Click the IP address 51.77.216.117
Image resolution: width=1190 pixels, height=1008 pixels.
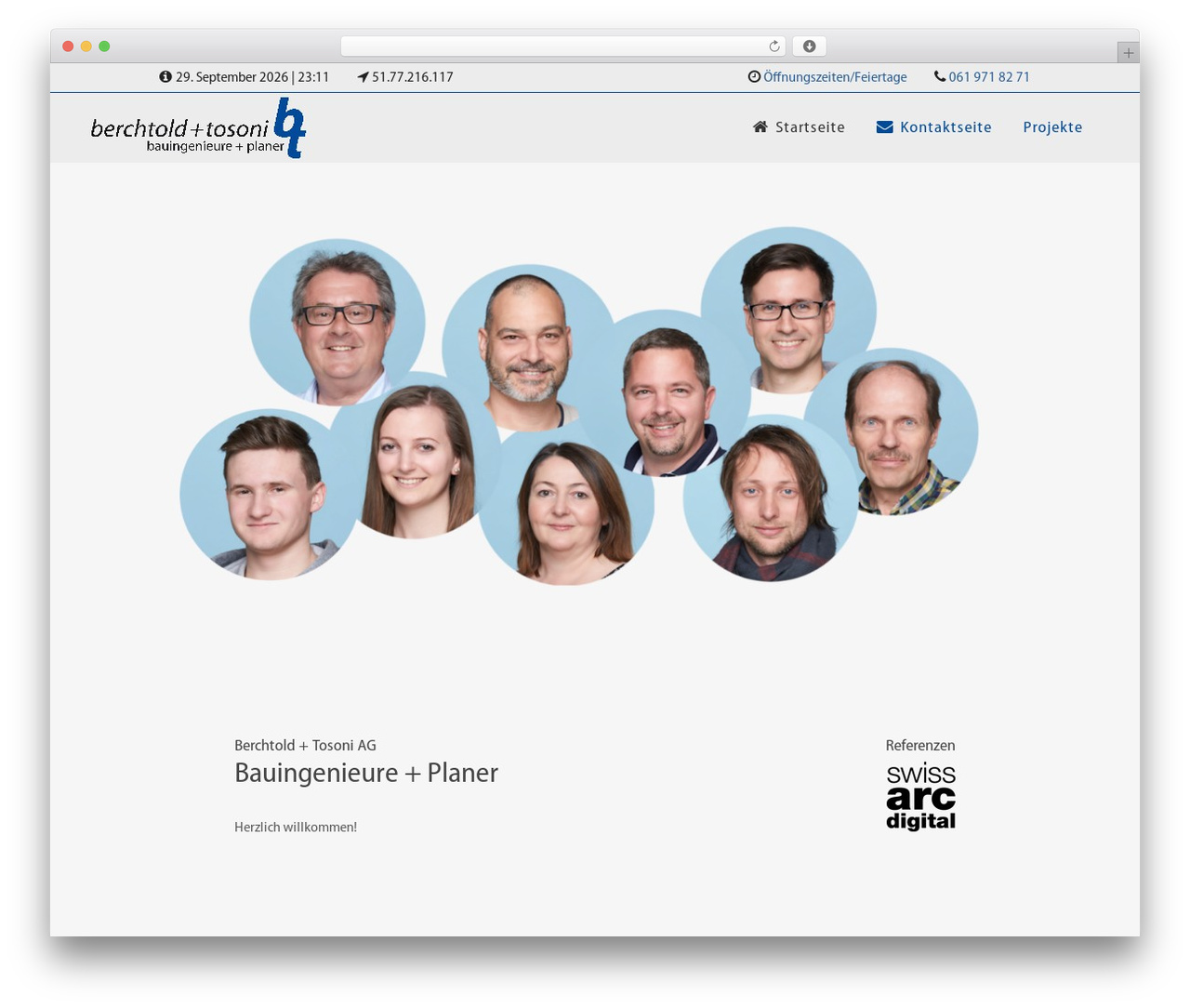coord(413,77)
